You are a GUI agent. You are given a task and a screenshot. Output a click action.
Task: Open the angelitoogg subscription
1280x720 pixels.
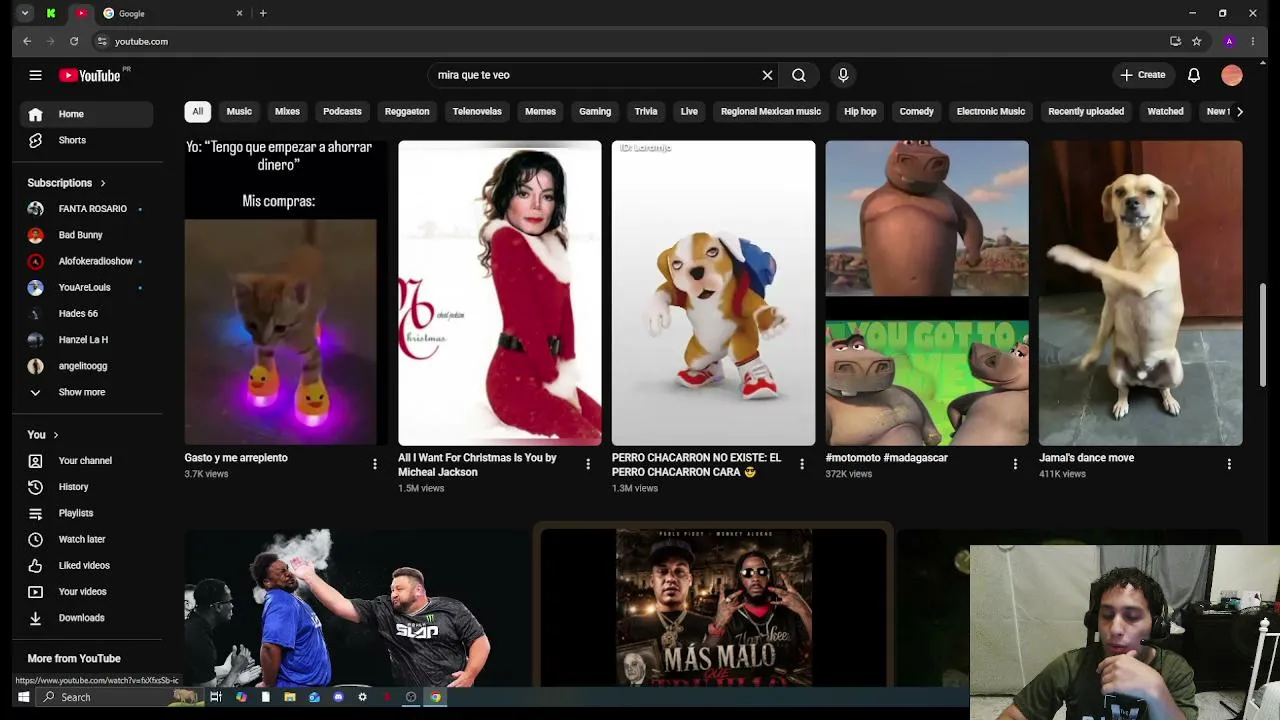[x=87, y=366]
